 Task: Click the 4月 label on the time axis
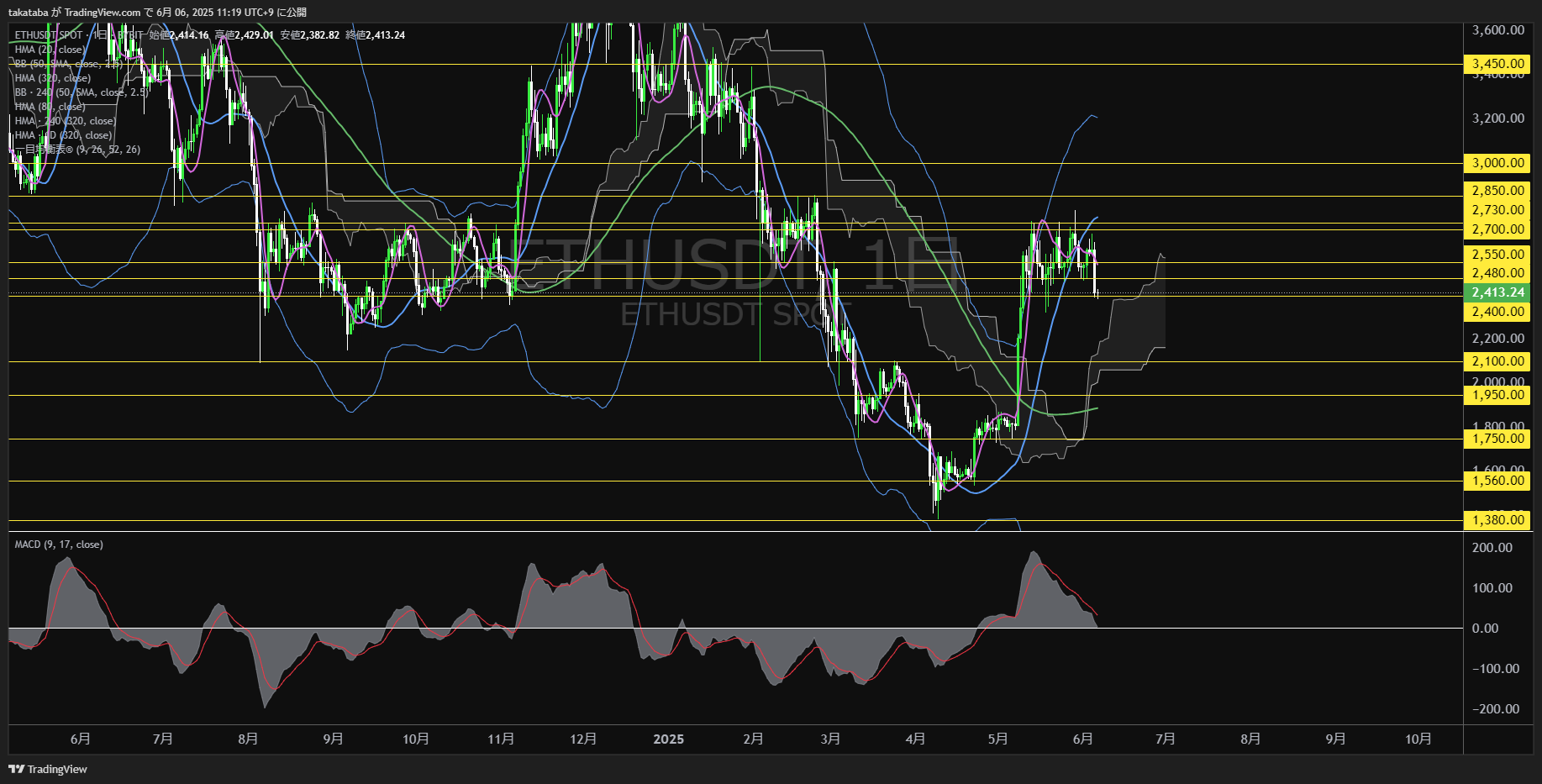[x=915, y=739]
